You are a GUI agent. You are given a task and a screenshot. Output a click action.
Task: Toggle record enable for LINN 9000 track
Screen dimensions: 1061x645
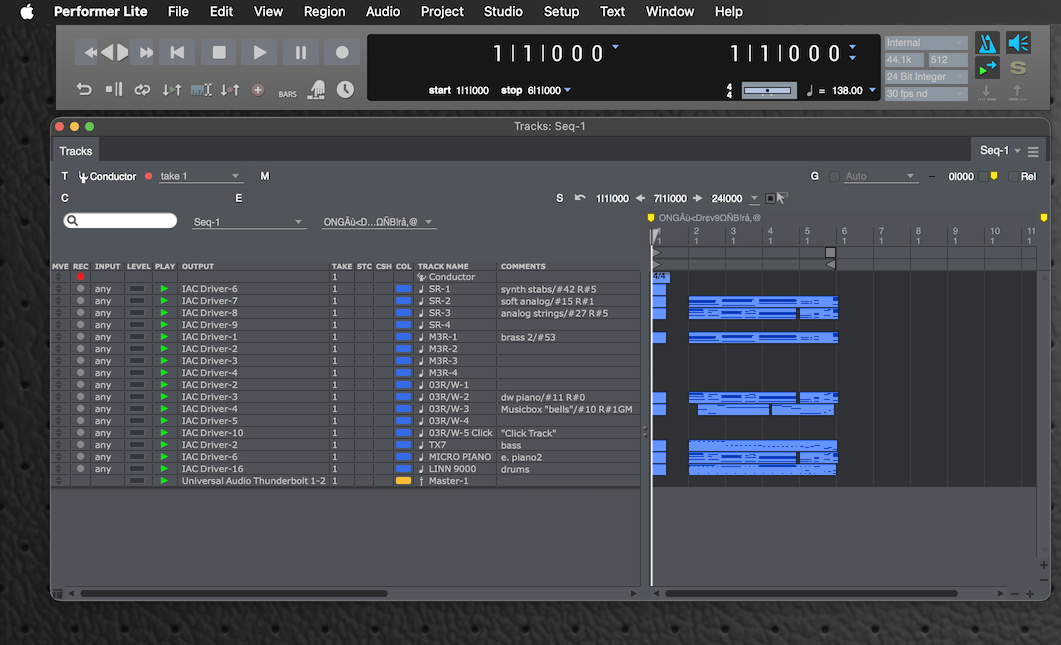[x=81, y=469]
